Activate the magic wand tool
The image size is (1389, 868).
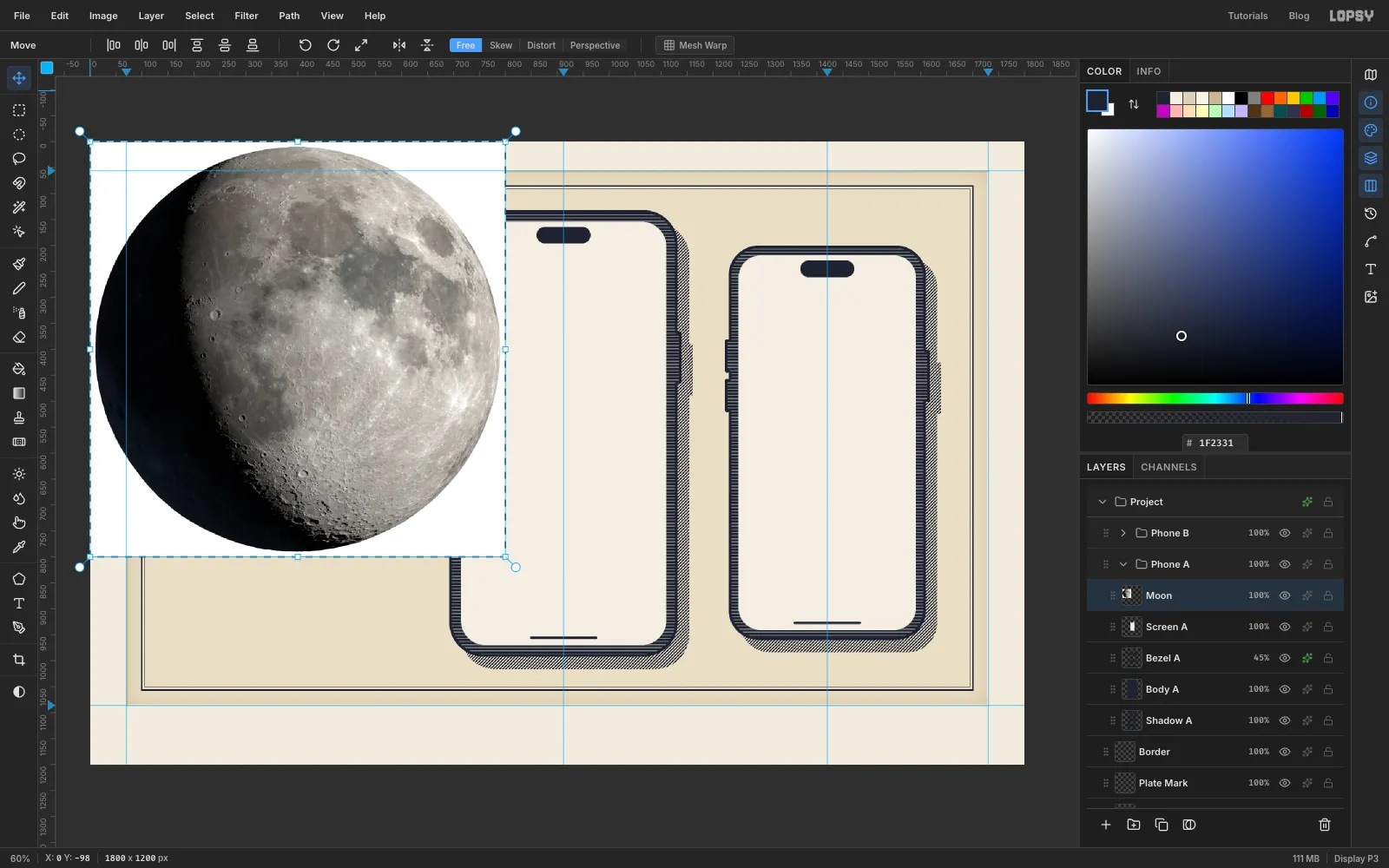click(x=18, y=207)
